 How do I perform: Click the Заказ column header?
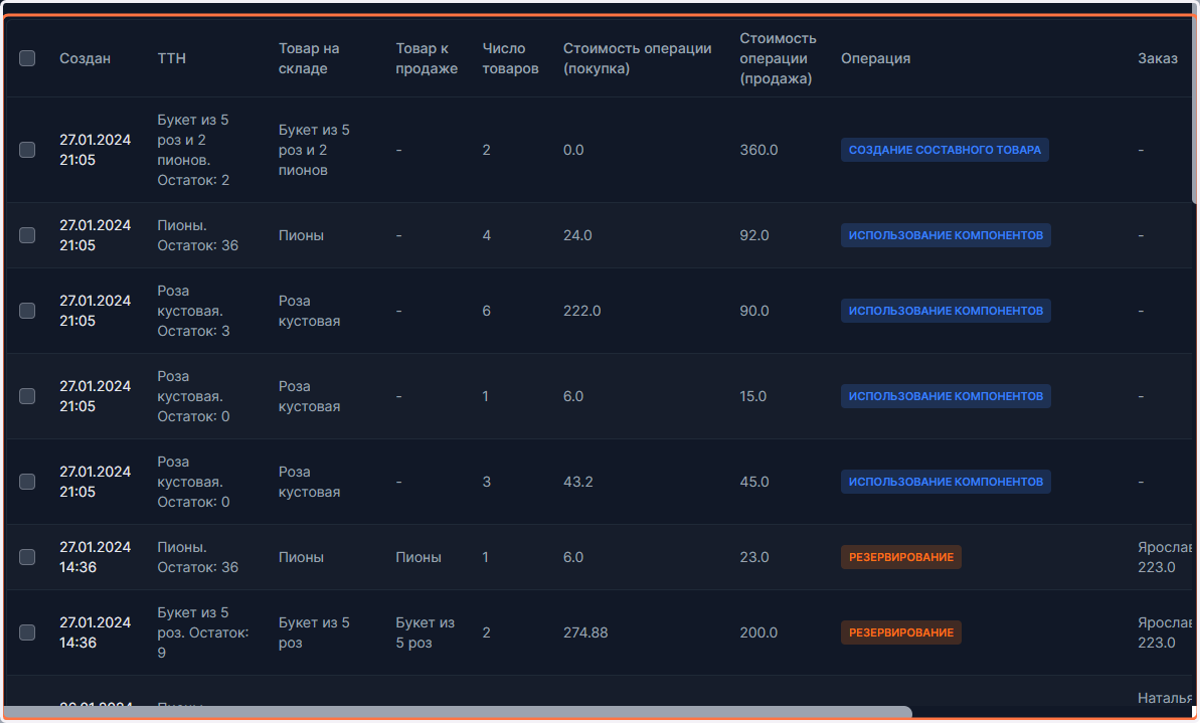[x=1158, y=58]
